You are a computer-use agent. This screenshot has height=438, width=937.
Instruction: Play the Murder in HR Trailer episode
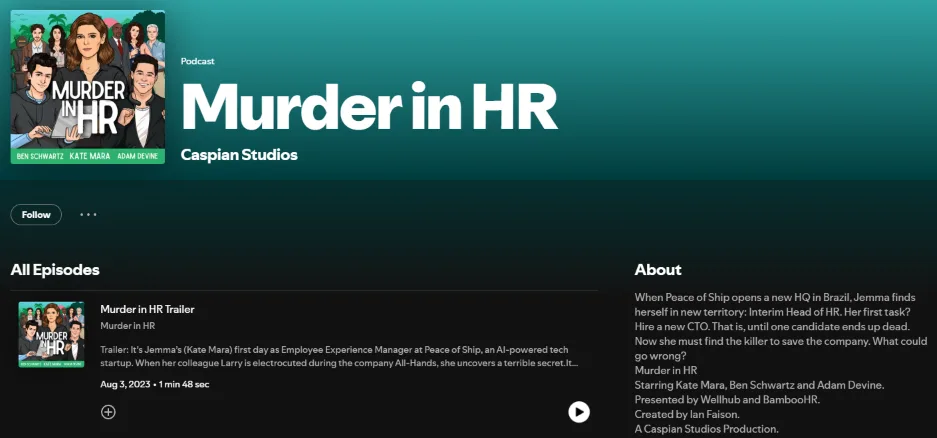(x=578, y=412)
